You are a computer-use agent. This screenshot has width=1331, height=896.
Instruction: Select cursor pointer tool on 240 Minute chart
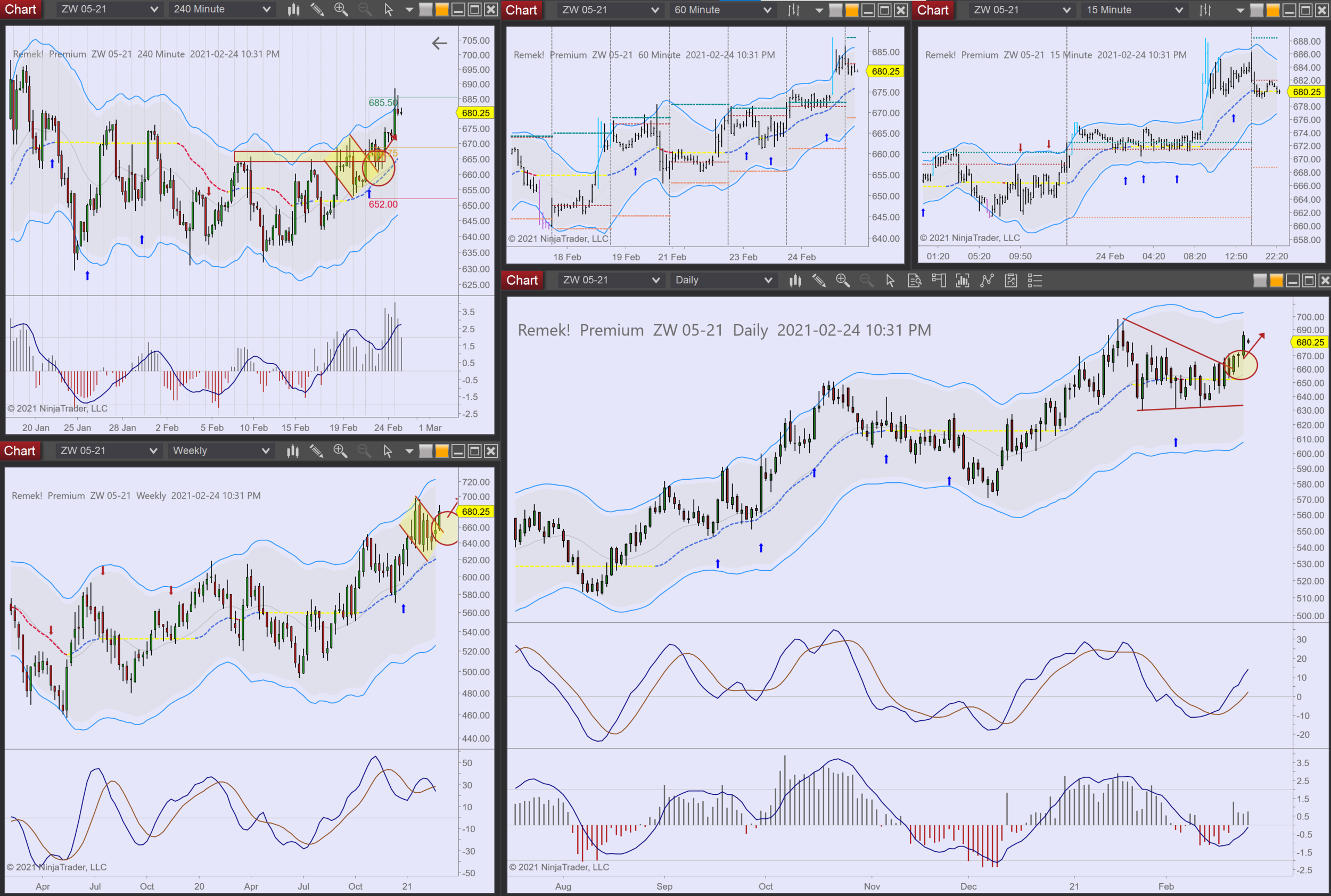tap(389, 10)
